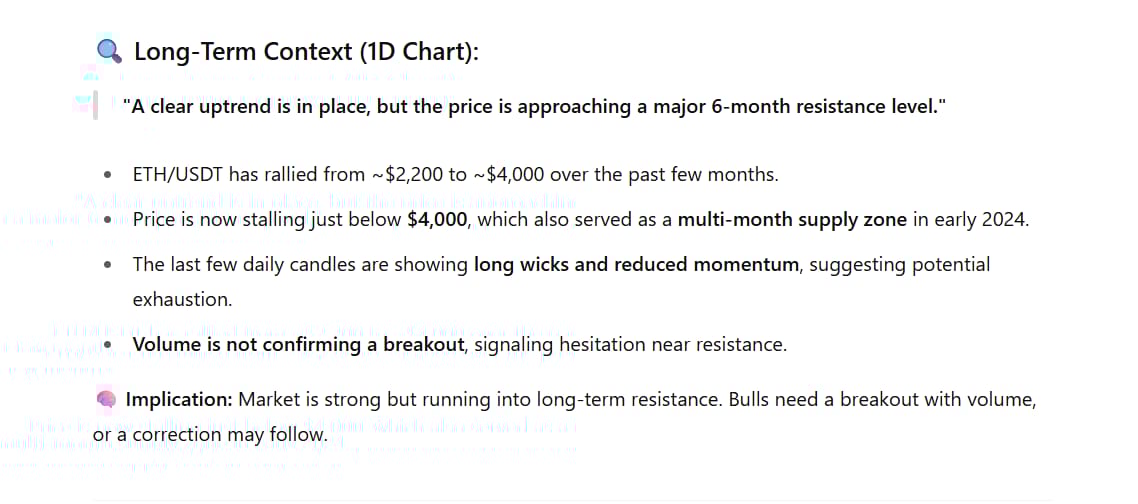Click the bullet point before "Price is now stalling"
Image resolution: width=1138 pixels, height=504 pixels.
click(x=107, y=220)
